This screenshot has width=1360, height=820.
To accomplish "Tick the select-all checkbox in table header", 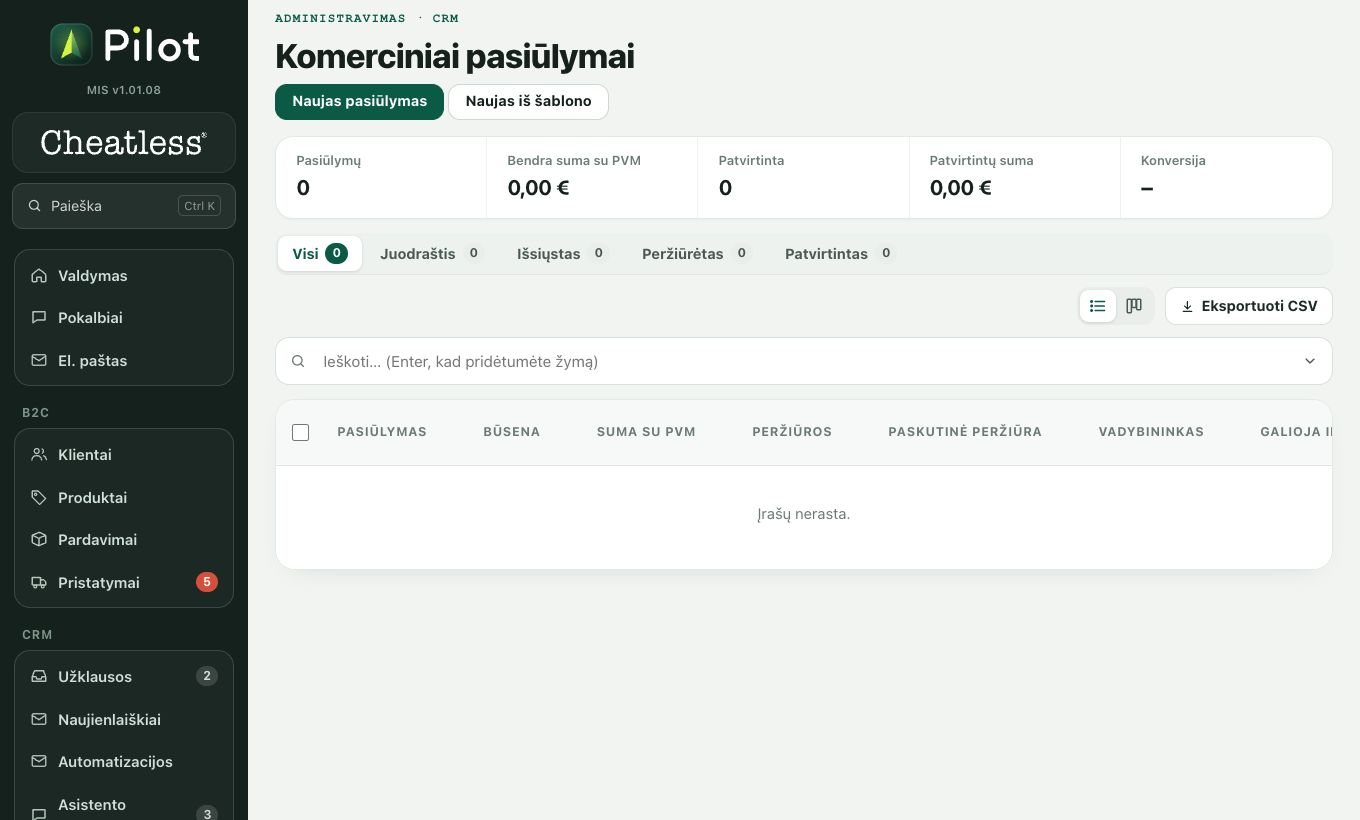I will pyautogui.click(x=300, y=432).
